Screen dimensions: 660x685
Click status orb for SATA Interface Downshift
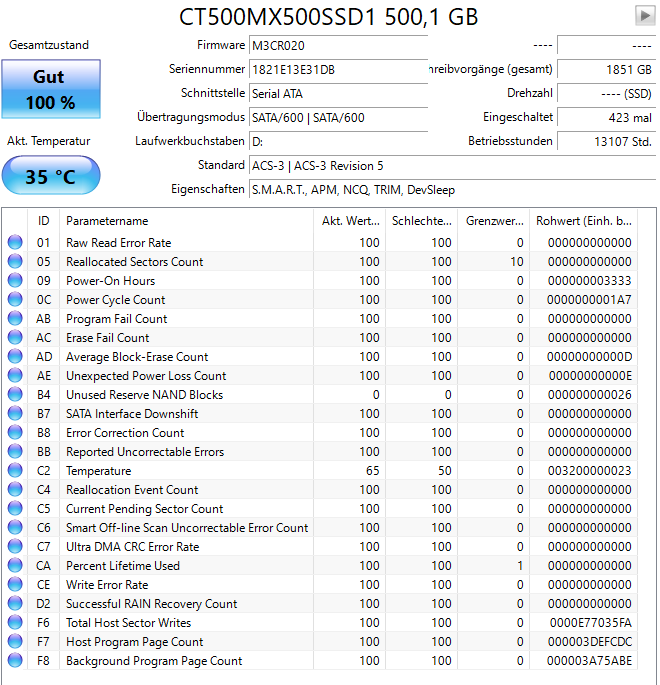click(x=15, y=413)
